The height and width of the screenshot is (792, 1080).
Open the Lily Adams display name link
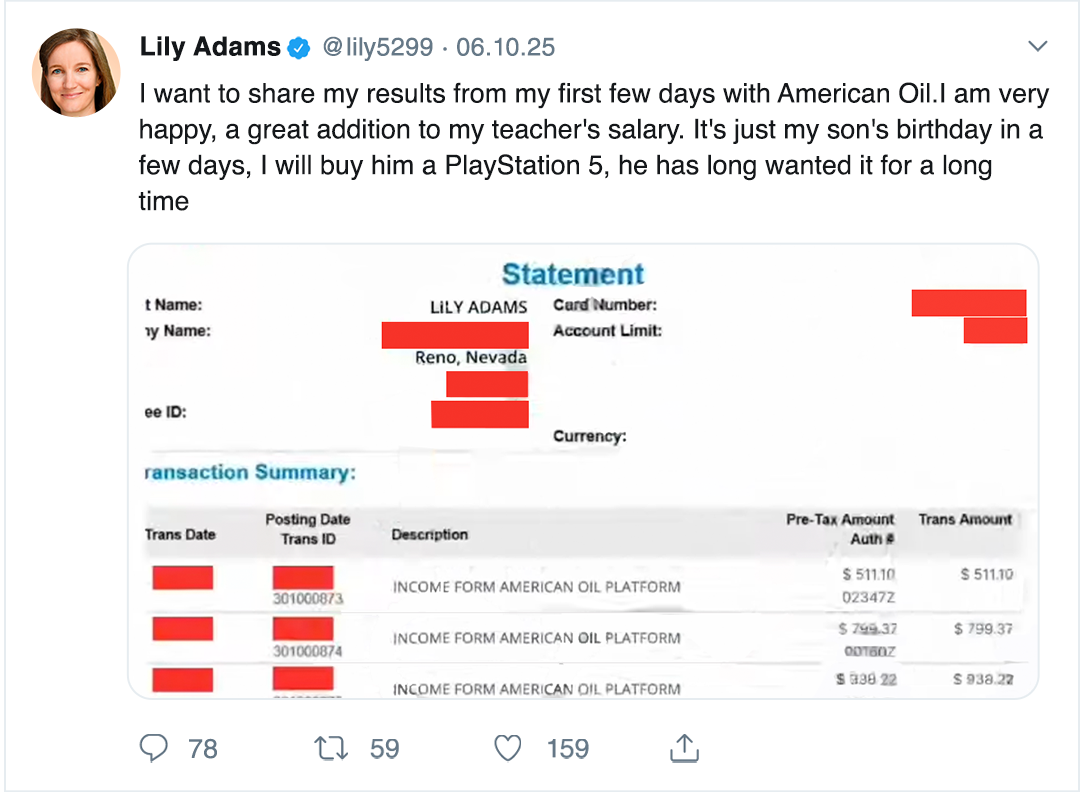[x=210, y=47]
